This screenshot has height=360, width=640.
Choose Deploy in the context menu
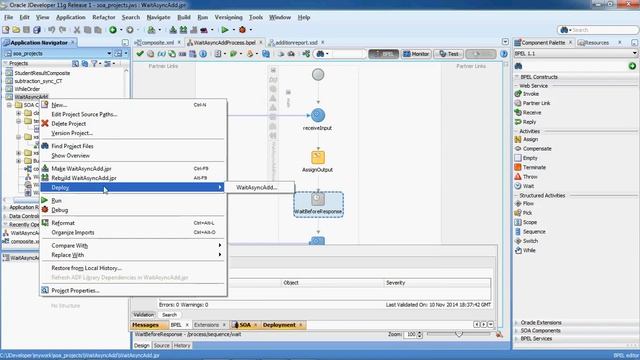133,187
